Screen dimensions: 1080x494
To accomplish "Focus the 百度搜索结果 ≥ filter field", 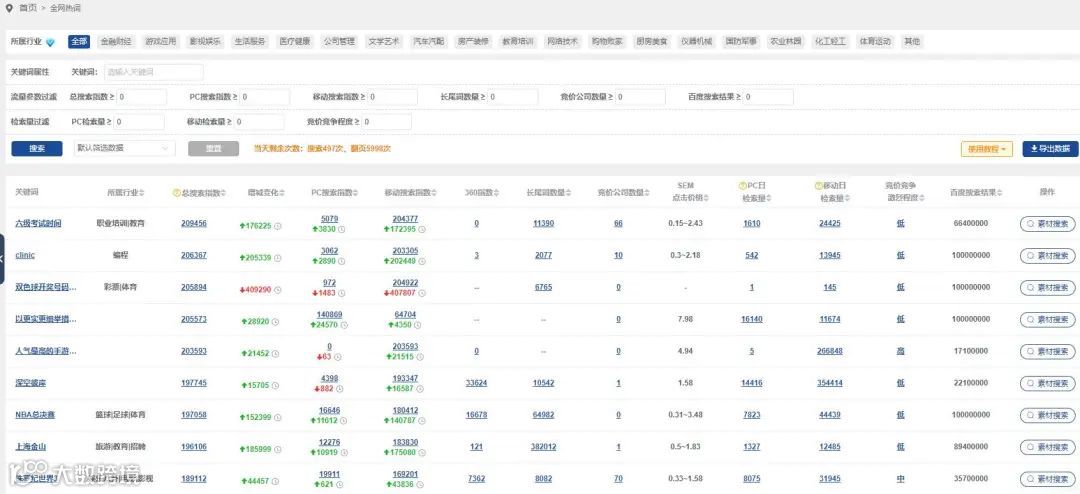I will 768,97.
